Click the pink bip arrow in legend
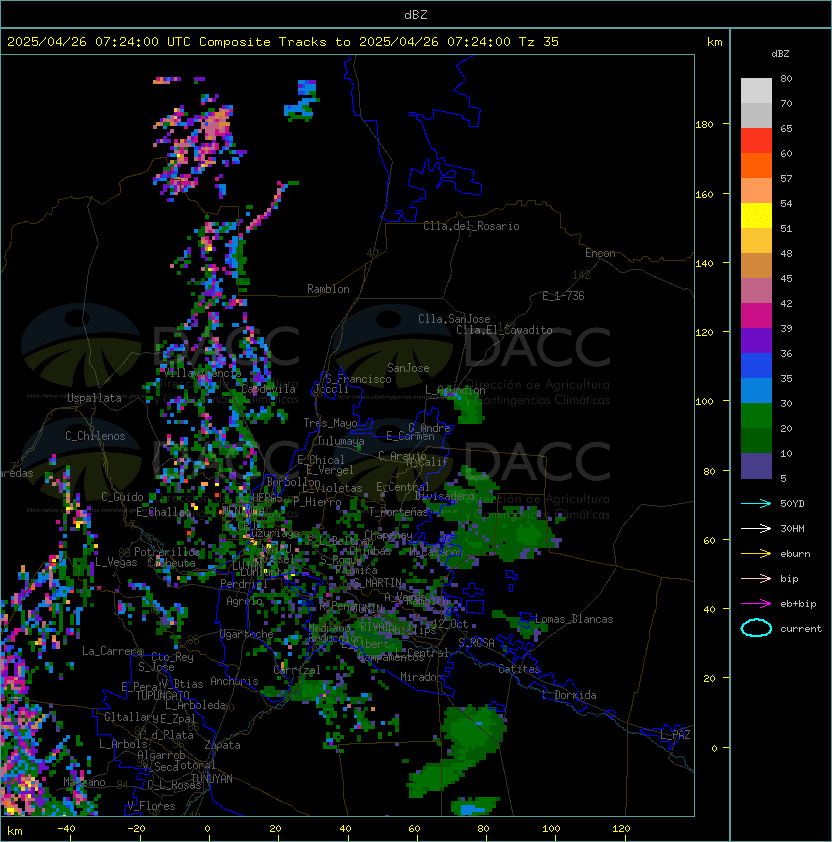Screen dimensions: 832x842 click(x=756, y=578)
